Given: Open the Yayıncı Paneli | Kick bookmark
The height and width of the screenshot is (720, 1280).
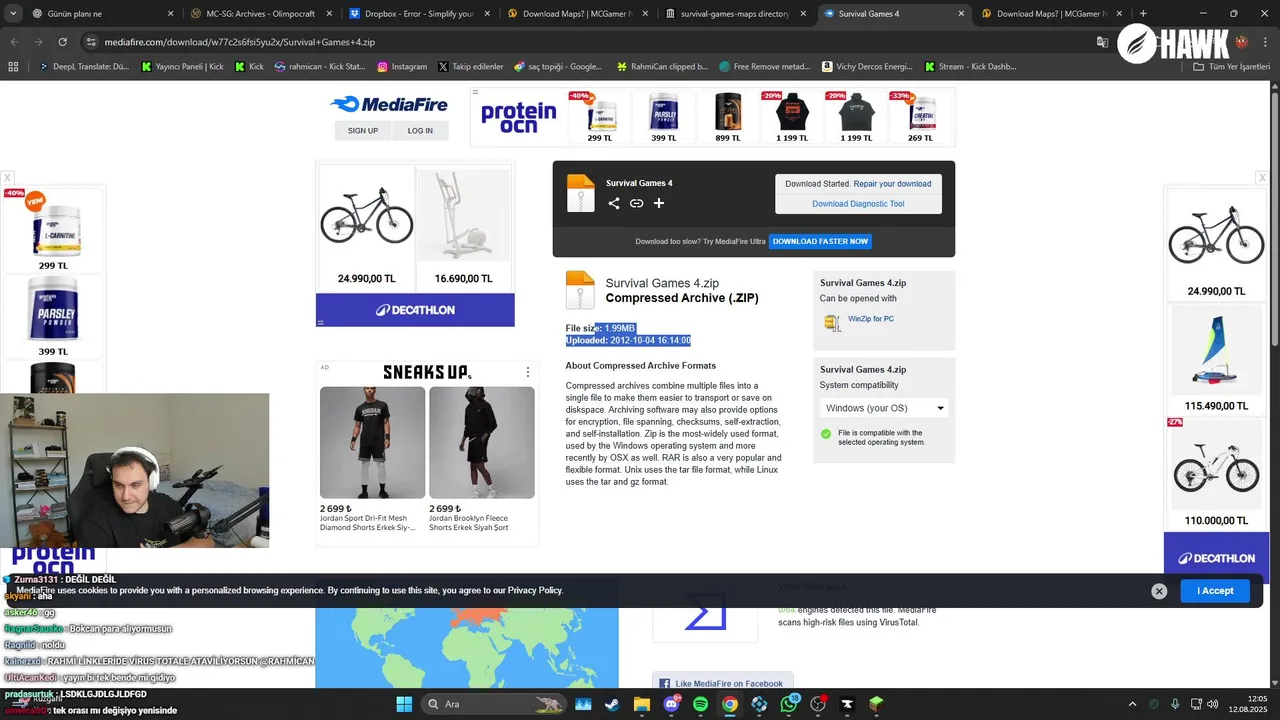Looking at the screenshot, I should [x=183, y=67].
